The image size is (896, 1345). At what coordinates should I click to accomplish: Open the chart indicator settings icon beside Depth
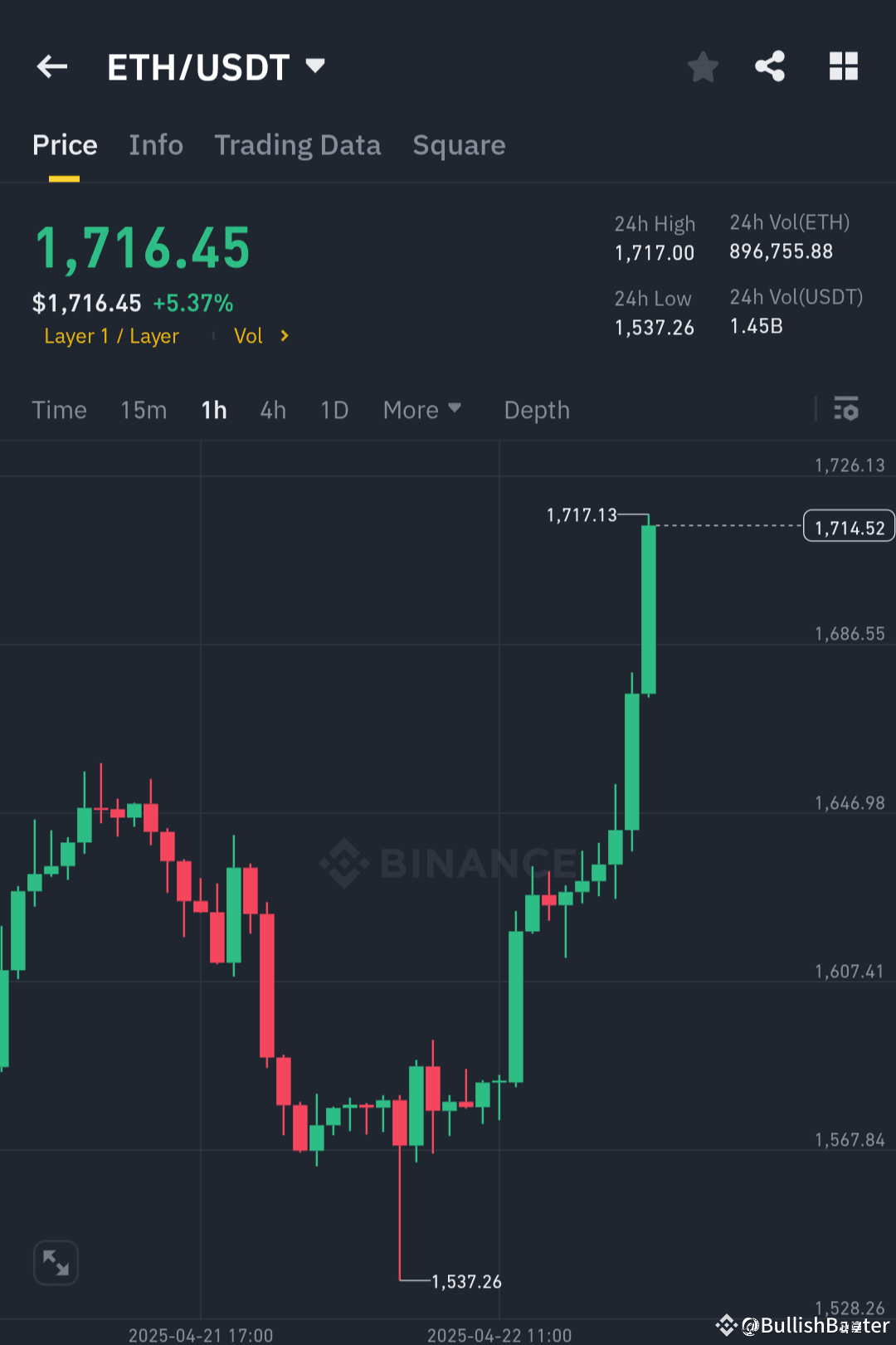(x=846, y=409)
